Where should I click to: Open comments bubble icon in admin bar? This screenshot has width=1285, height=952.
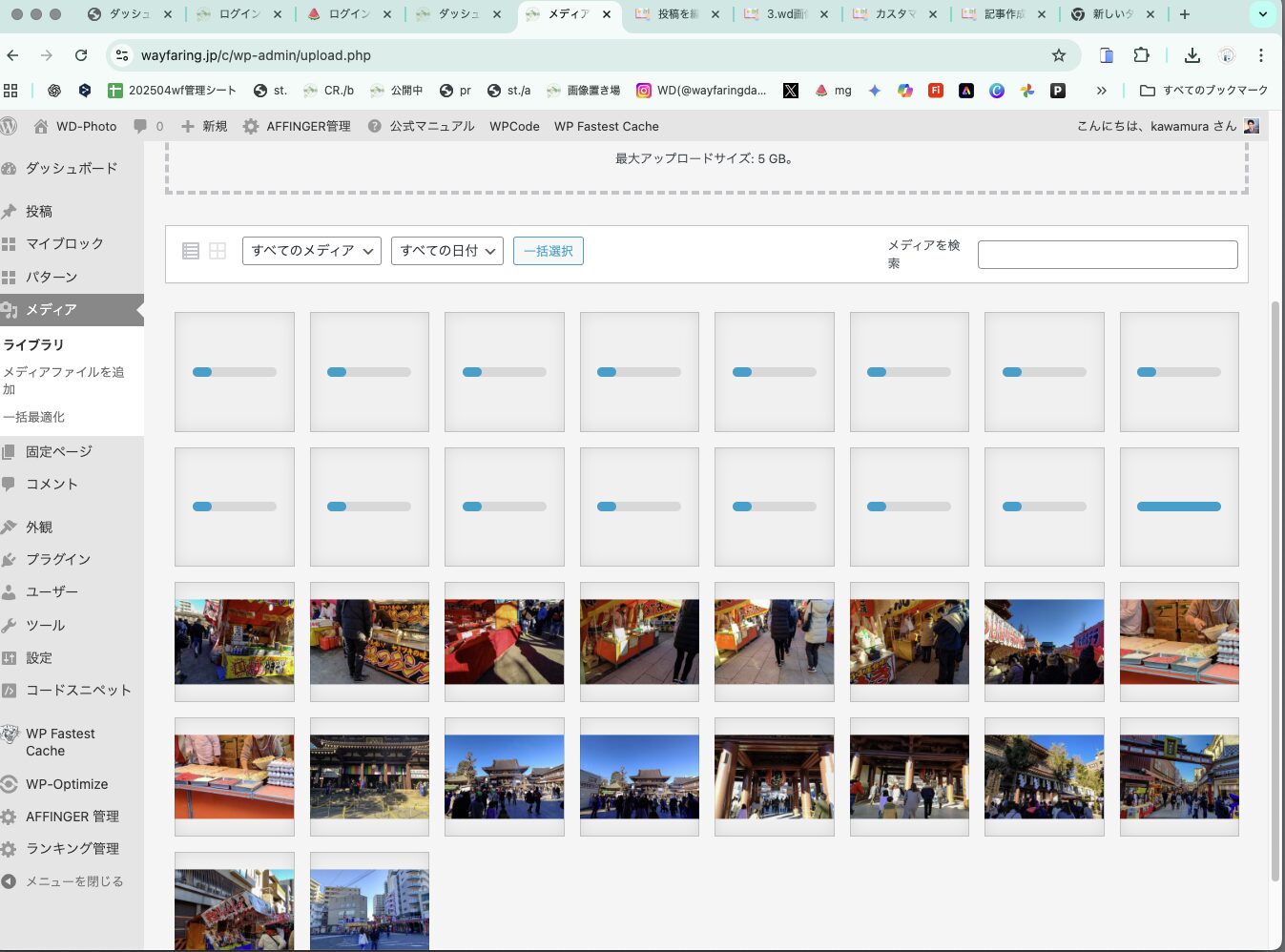click(141, 126)
